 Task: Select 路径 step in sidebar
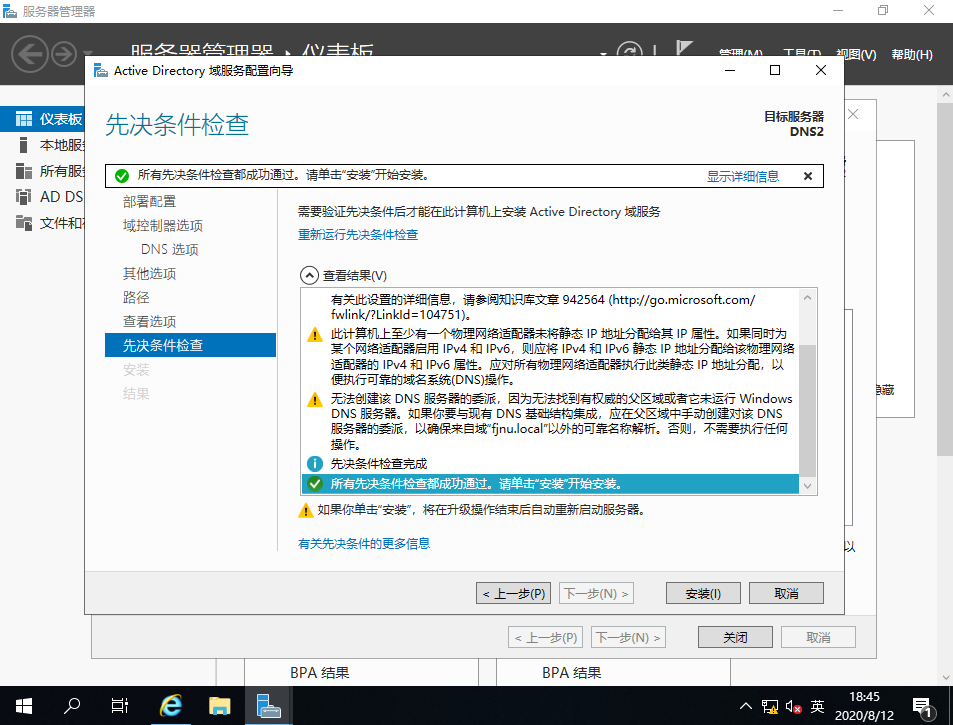click(x=136, y=297)
